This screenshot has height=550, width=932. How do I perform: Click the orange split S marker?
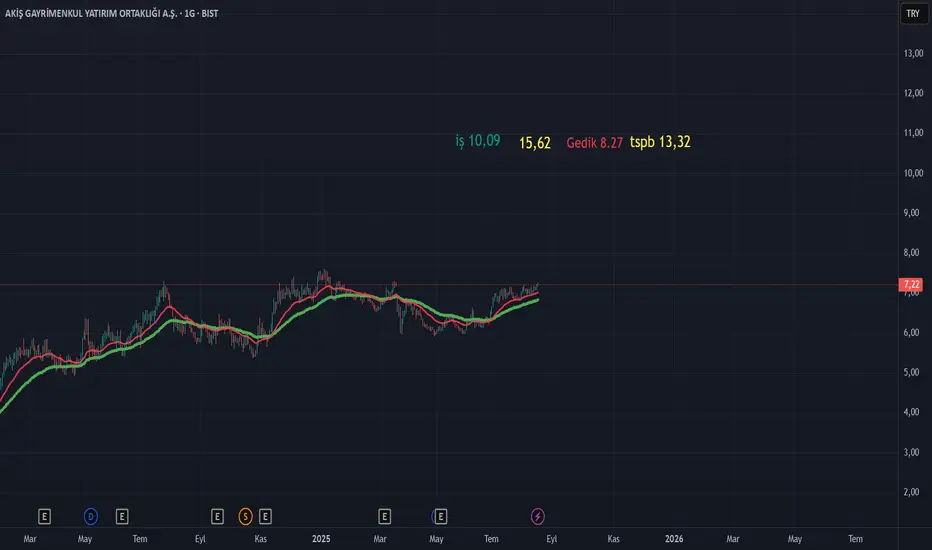pos(245,516)
